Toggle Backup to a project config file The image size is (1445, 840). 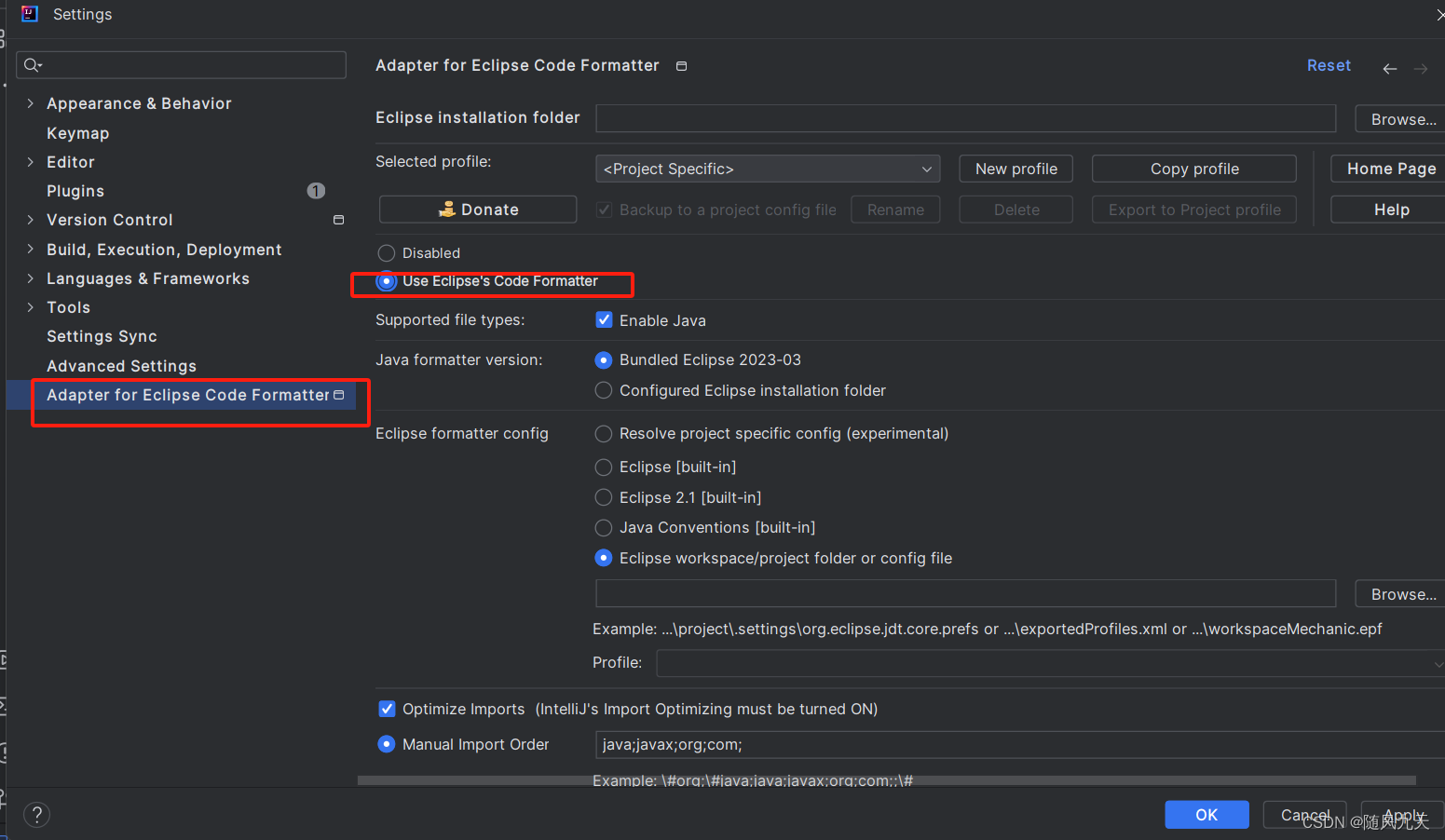coord(604,210)
